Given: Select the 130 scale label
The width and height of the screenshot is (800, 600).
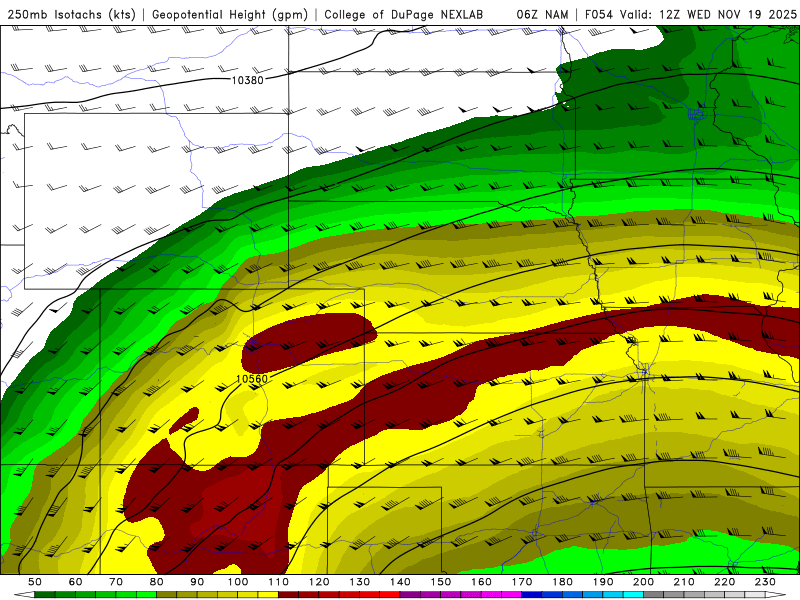Looking at the screenshot, I should coord(359,582).
